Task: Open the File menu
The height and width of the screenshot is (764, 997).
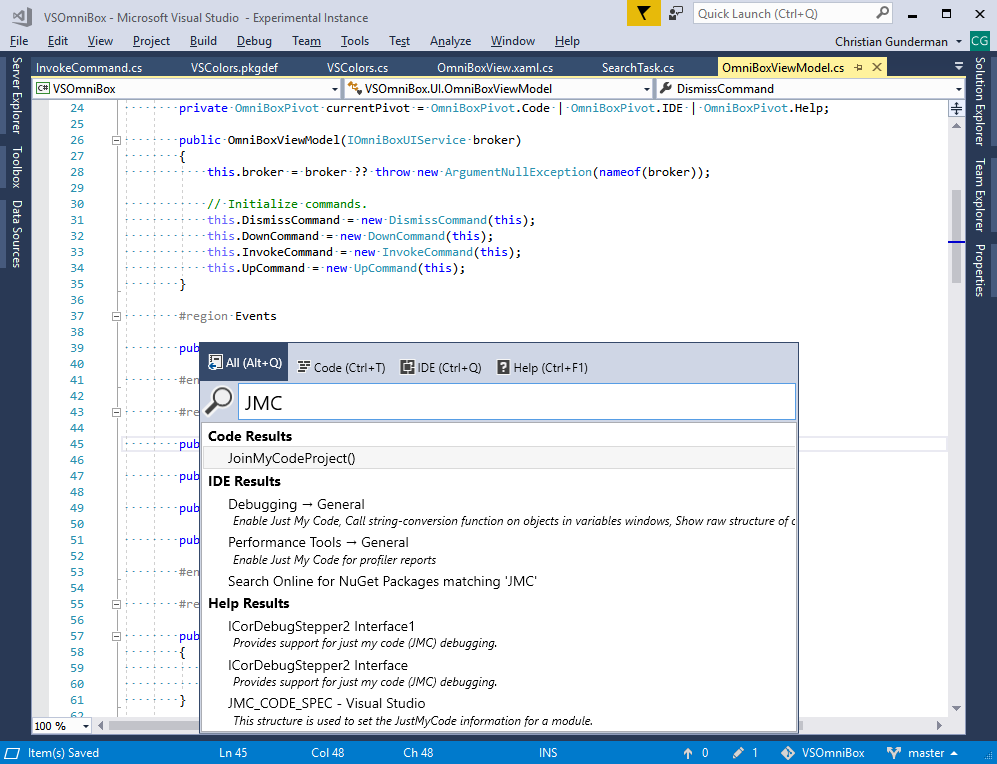Action: point(19,41)
